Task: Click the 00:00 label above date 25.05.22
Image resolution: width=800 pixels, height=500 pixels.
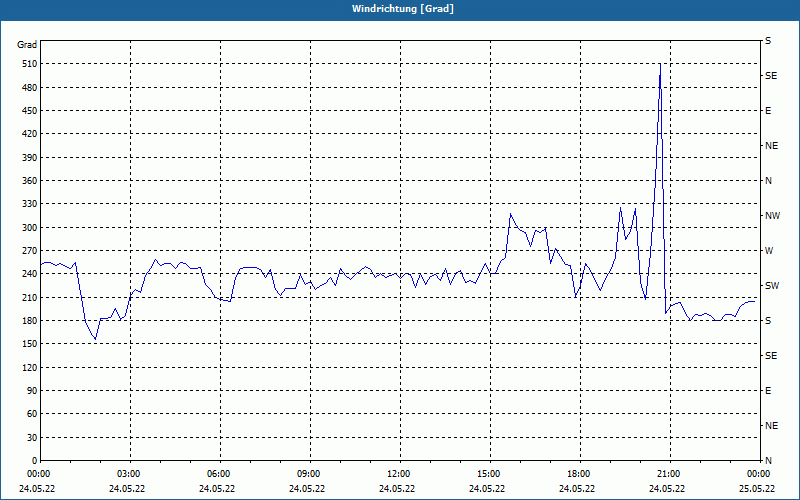Action: (759, 474)
